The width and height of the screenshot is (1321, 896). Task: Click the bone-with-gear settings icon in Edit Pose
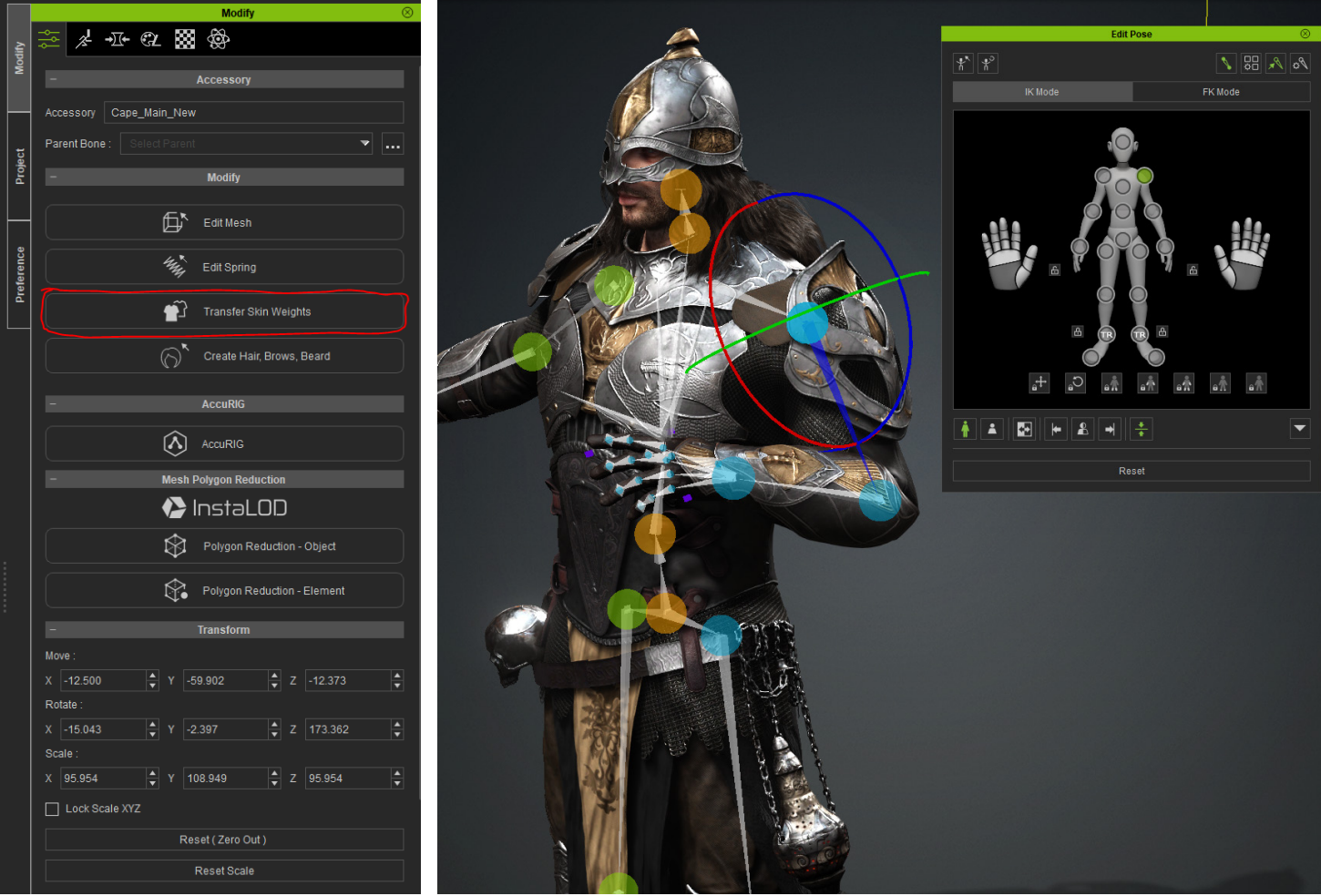1300,63
